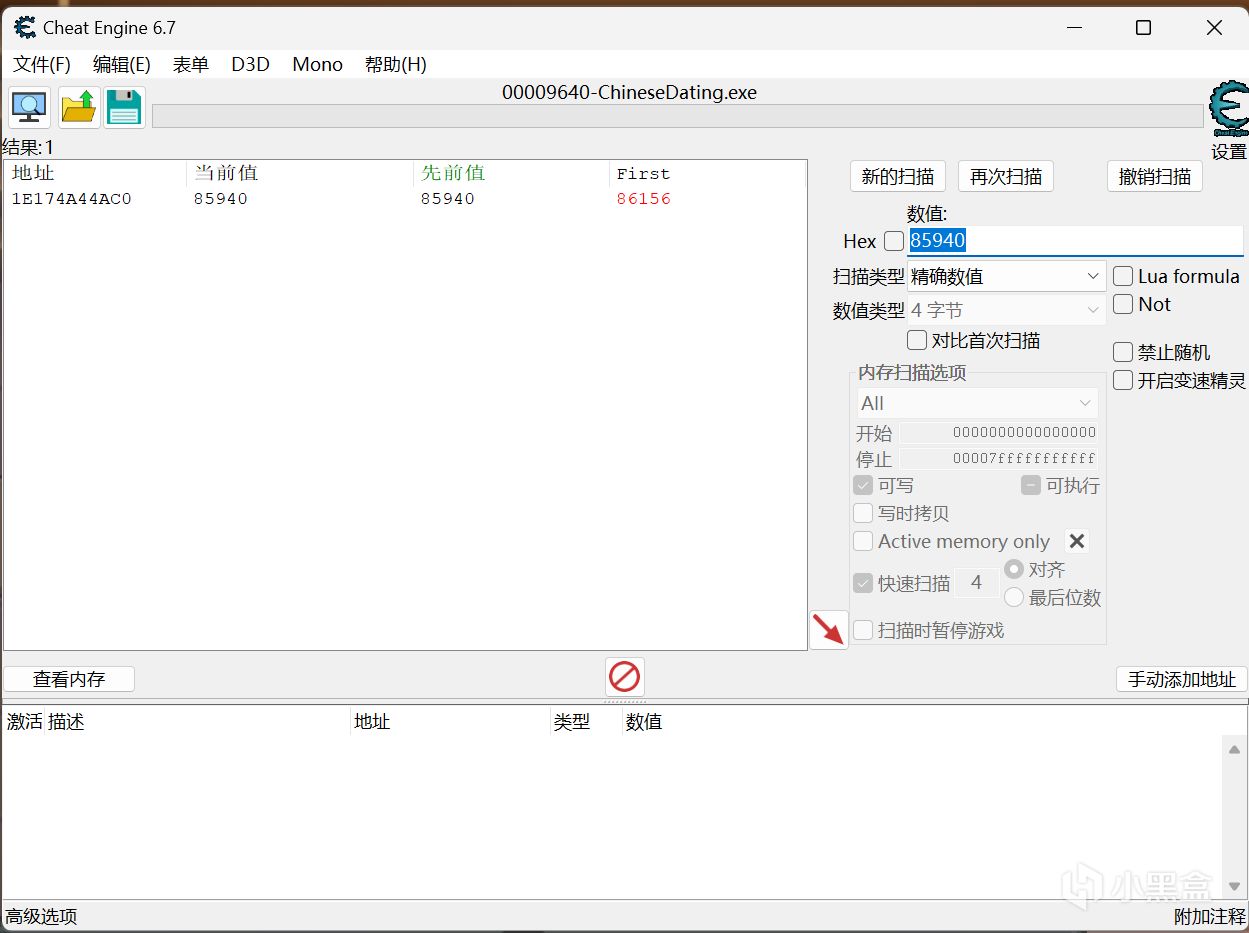
Task: Click the 数值 column header in address list
Action: [x=644, y=721]
